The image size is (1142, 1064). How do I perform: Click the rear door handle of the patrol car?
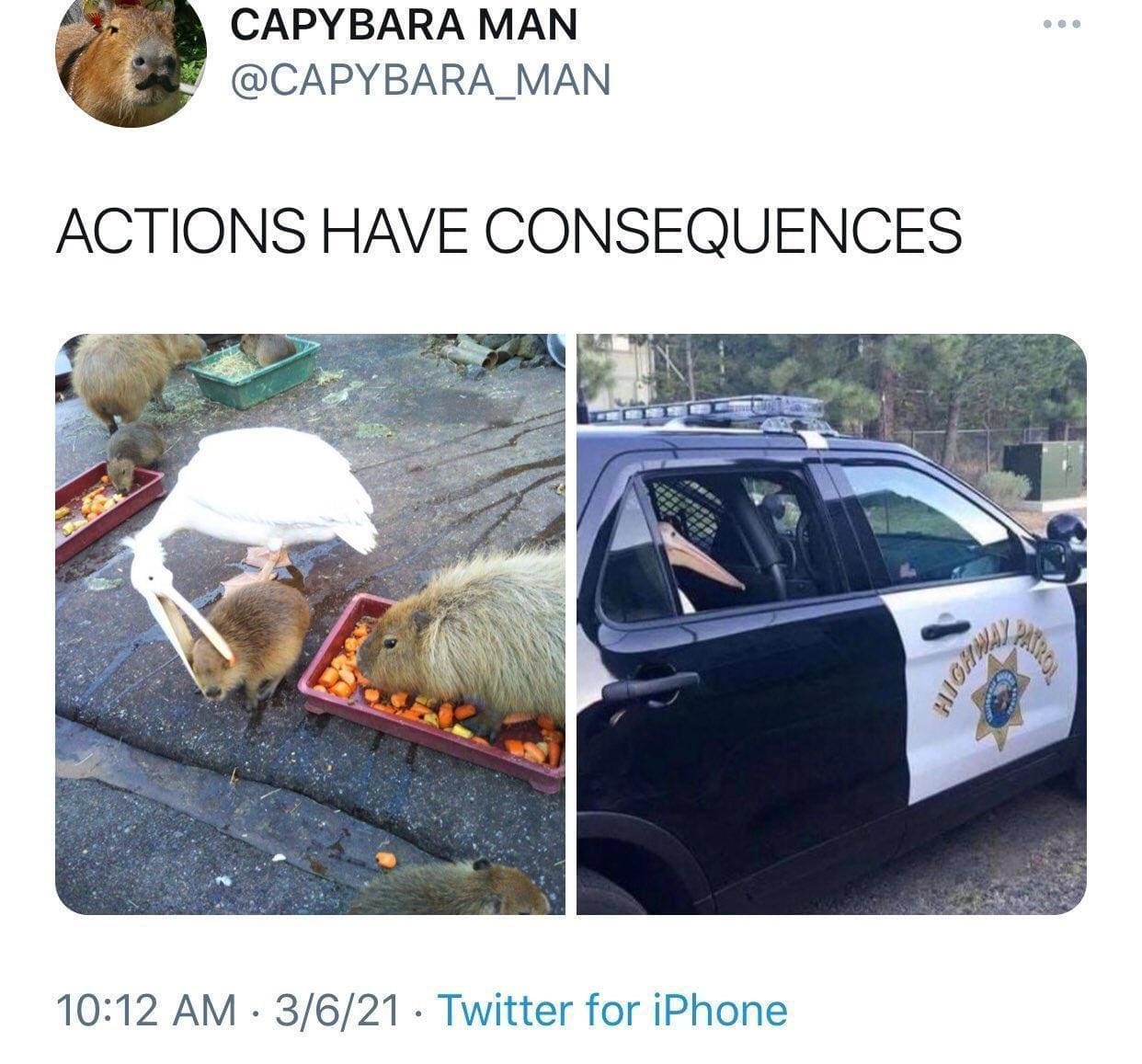coord(650,685)
